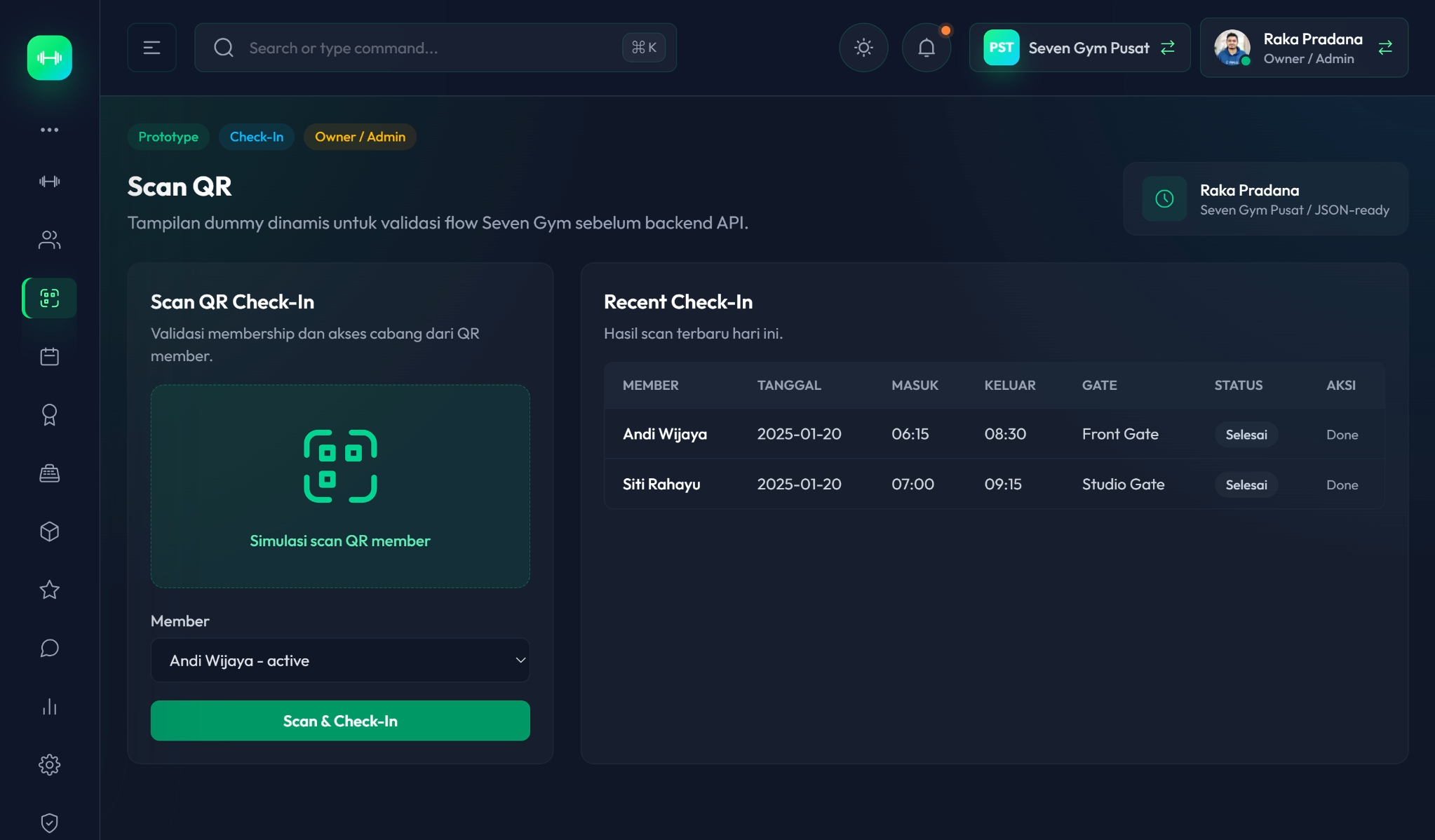
Task: Select the Siti Rahayu table row name
Action: 661,484
